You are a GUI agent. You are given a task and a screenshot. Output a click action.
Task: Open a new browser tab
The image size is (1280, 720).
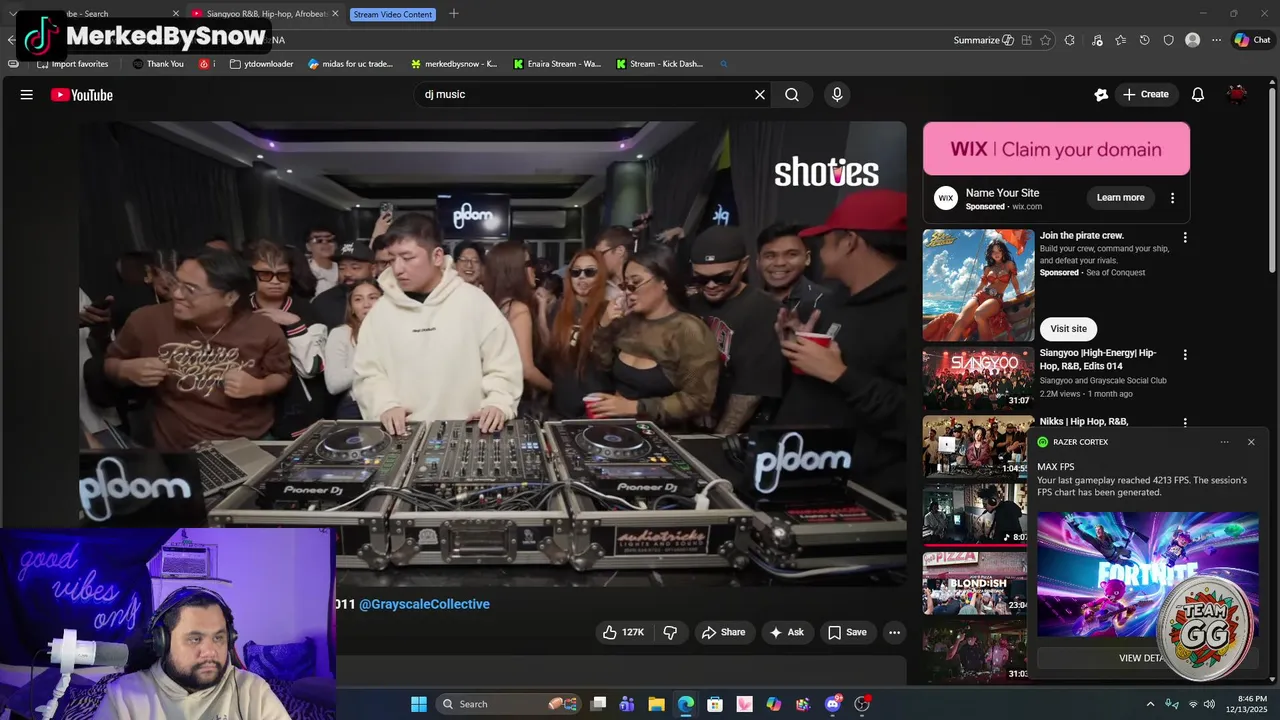454,14
